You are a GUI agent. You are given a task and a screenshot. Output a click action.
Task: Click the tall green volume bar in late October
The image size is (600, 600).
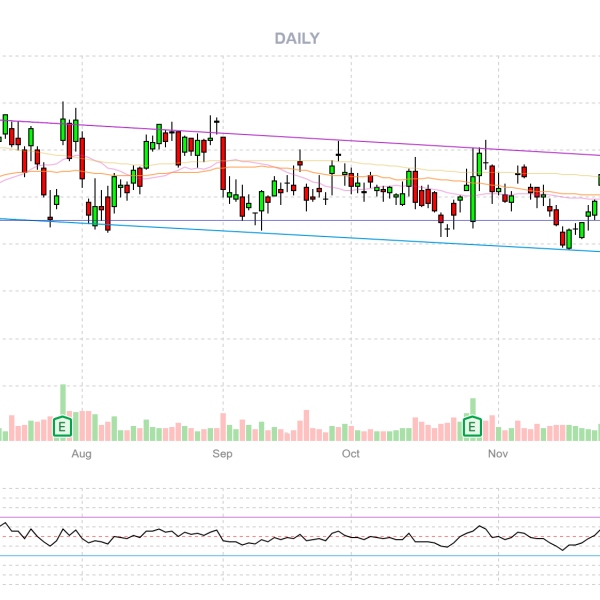473,406
